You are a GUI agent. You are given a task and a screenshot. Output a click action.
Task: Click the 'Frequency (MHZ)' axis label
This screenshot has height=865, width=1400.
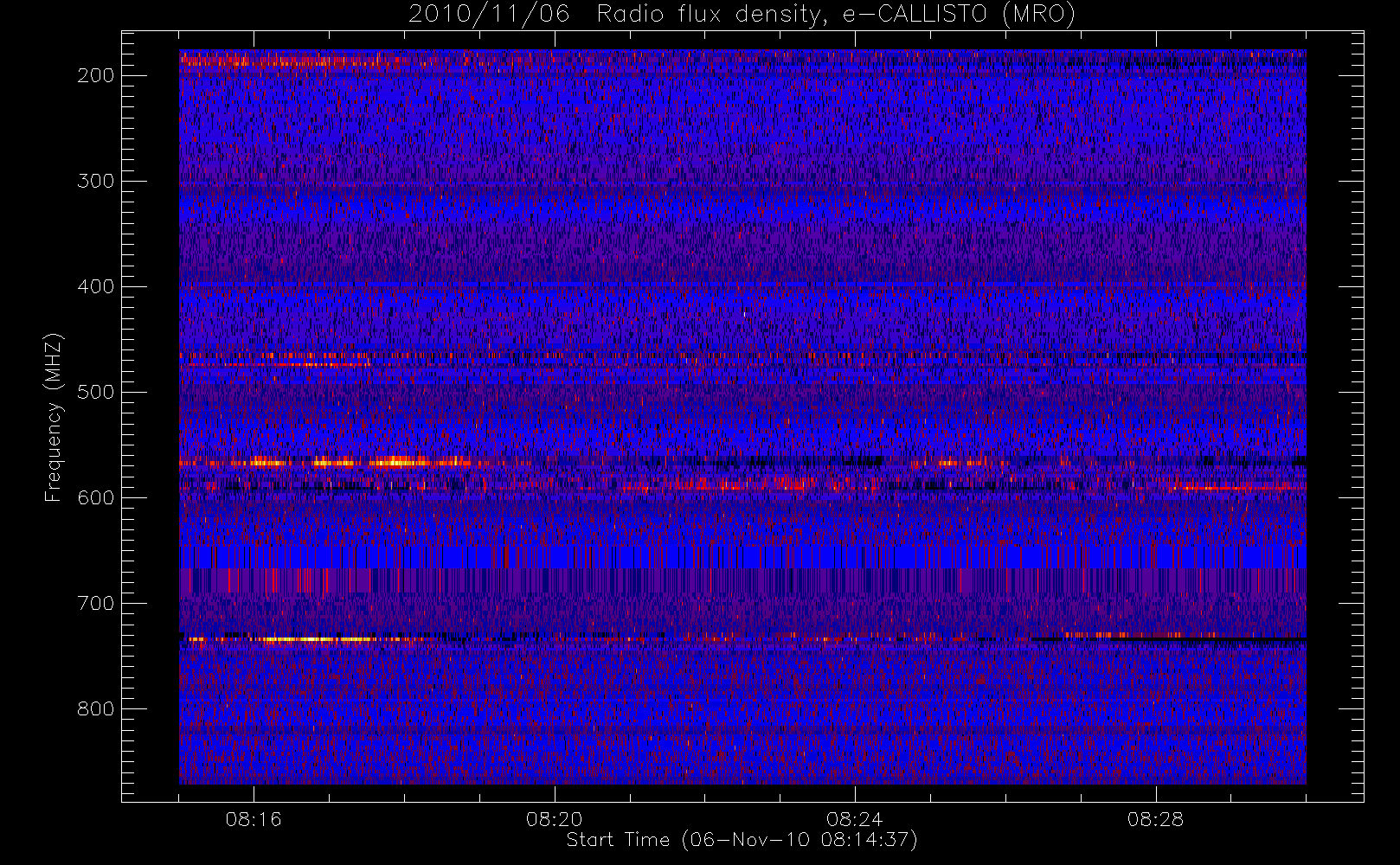click(54, 418)
